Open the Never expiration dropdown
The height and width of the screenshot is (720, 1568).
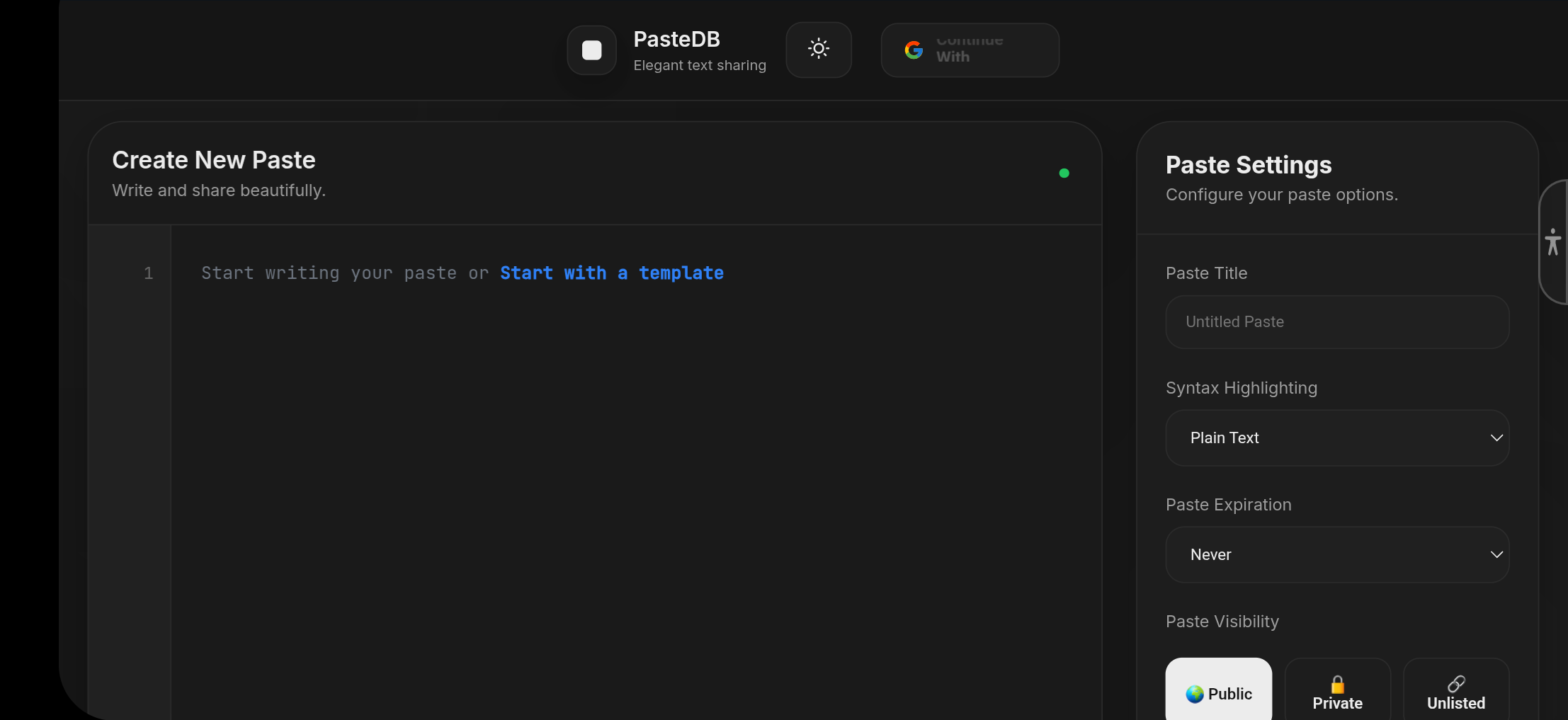pyautogui.click(x=1337, y=554)
